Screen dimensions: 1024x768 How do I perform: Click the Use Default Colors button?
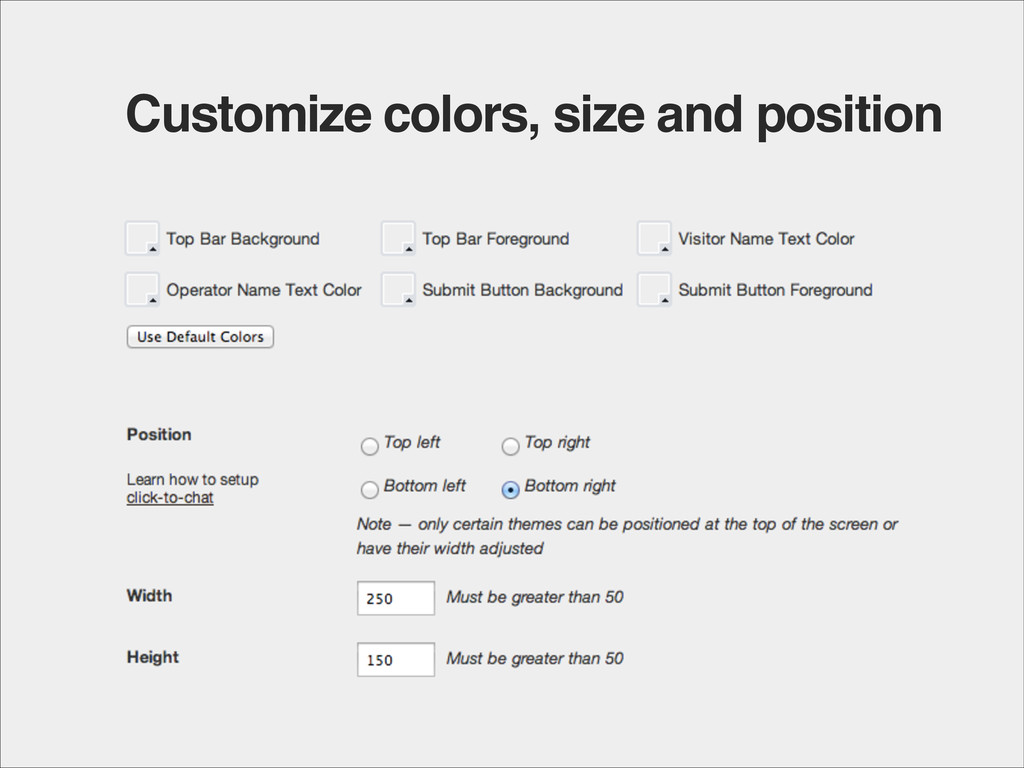point(200,337)
